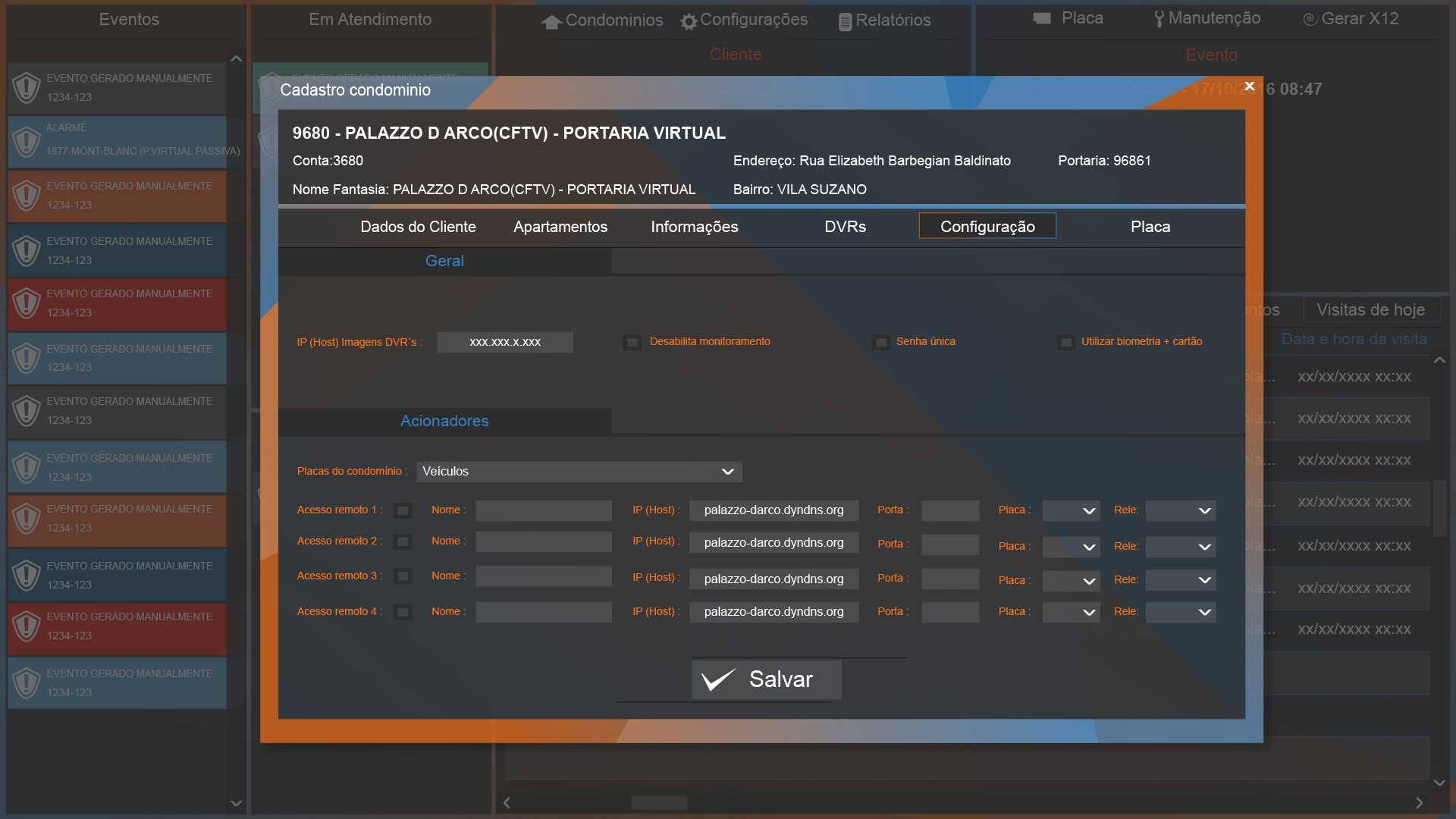This screenshot has width=1456, height=819.
Task: Toggle Desabilita monitoramento checkbox
Action: click(x=632, y=342)
